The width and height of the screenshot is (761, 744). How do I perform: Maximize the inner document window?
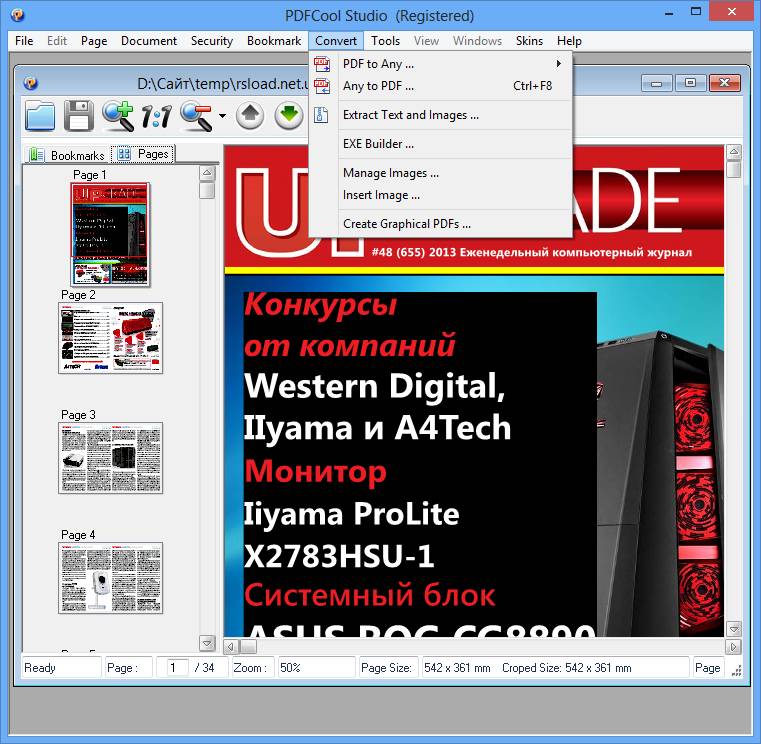coord(691,83)
